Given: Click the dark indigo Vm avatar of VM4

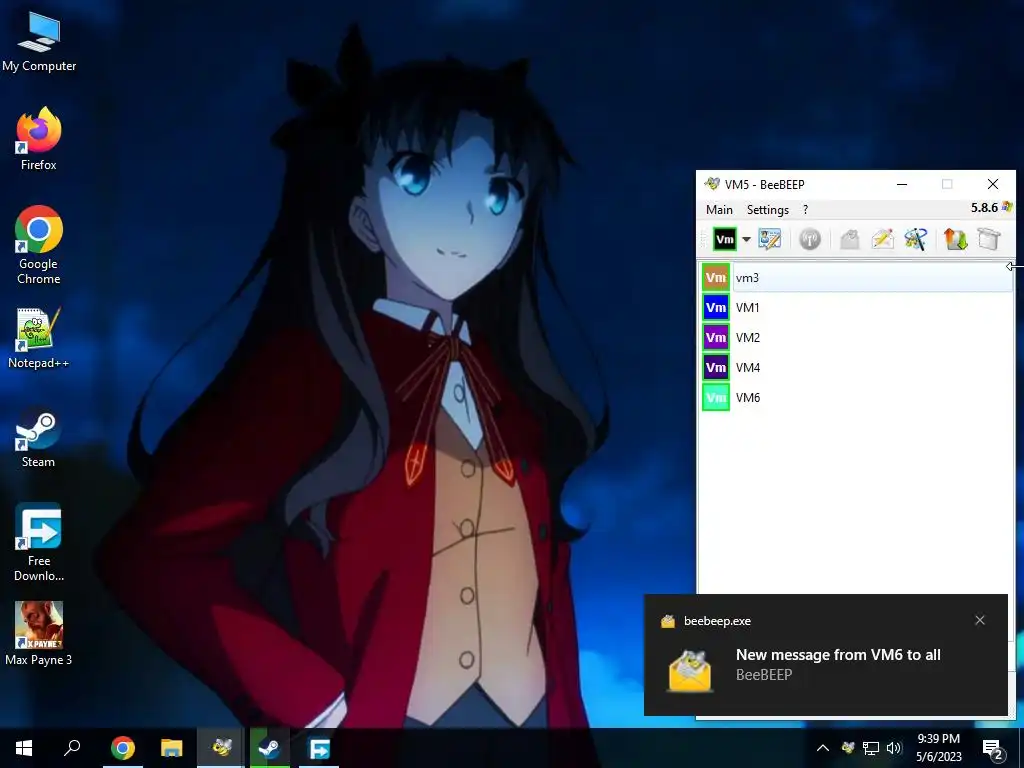Looking at the screenshot, I should (716, 368).
